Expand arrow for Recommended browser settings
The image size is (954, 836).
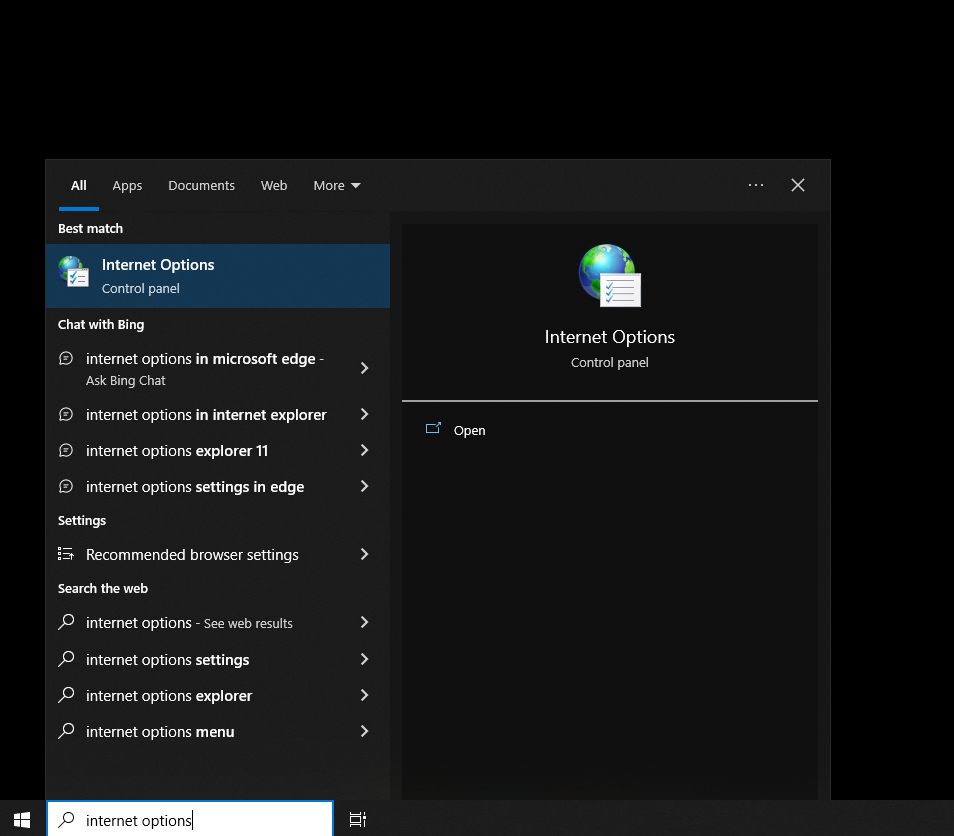[364, 554]
